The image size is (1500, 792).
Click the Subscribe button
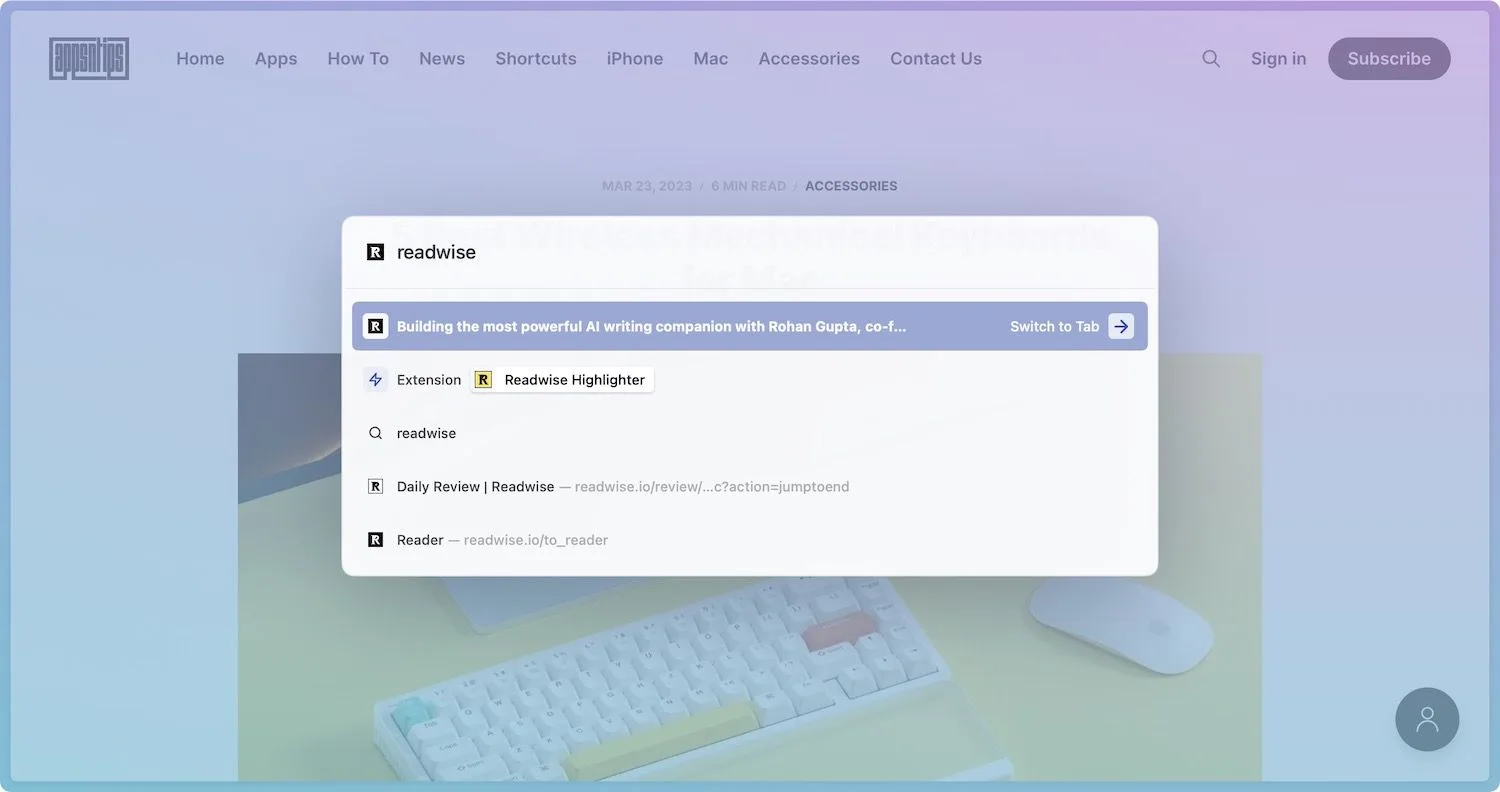(x=1389, y=59)
